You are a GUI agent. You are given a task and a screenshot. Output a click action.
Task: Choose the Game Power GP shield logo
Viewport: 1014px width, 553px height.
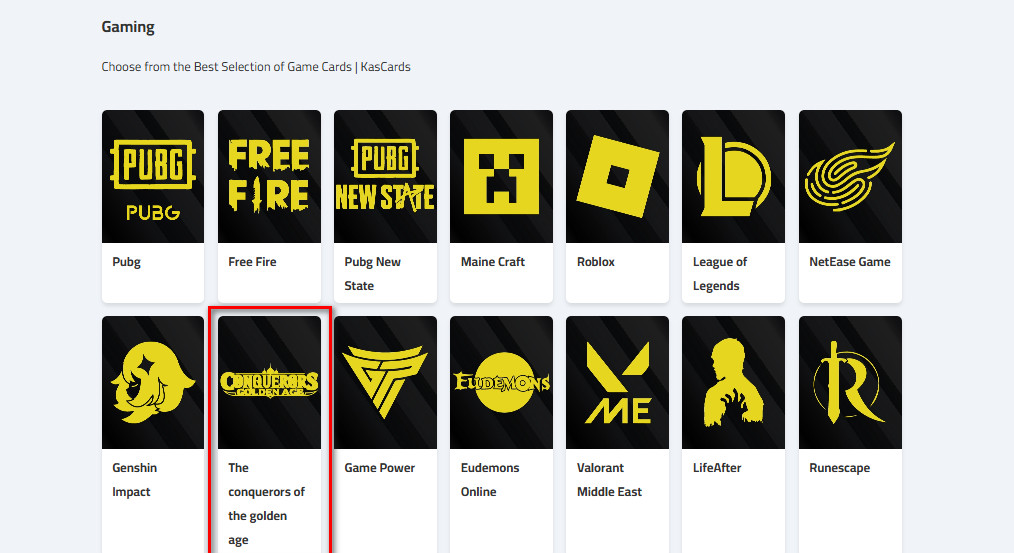point(385,382)
